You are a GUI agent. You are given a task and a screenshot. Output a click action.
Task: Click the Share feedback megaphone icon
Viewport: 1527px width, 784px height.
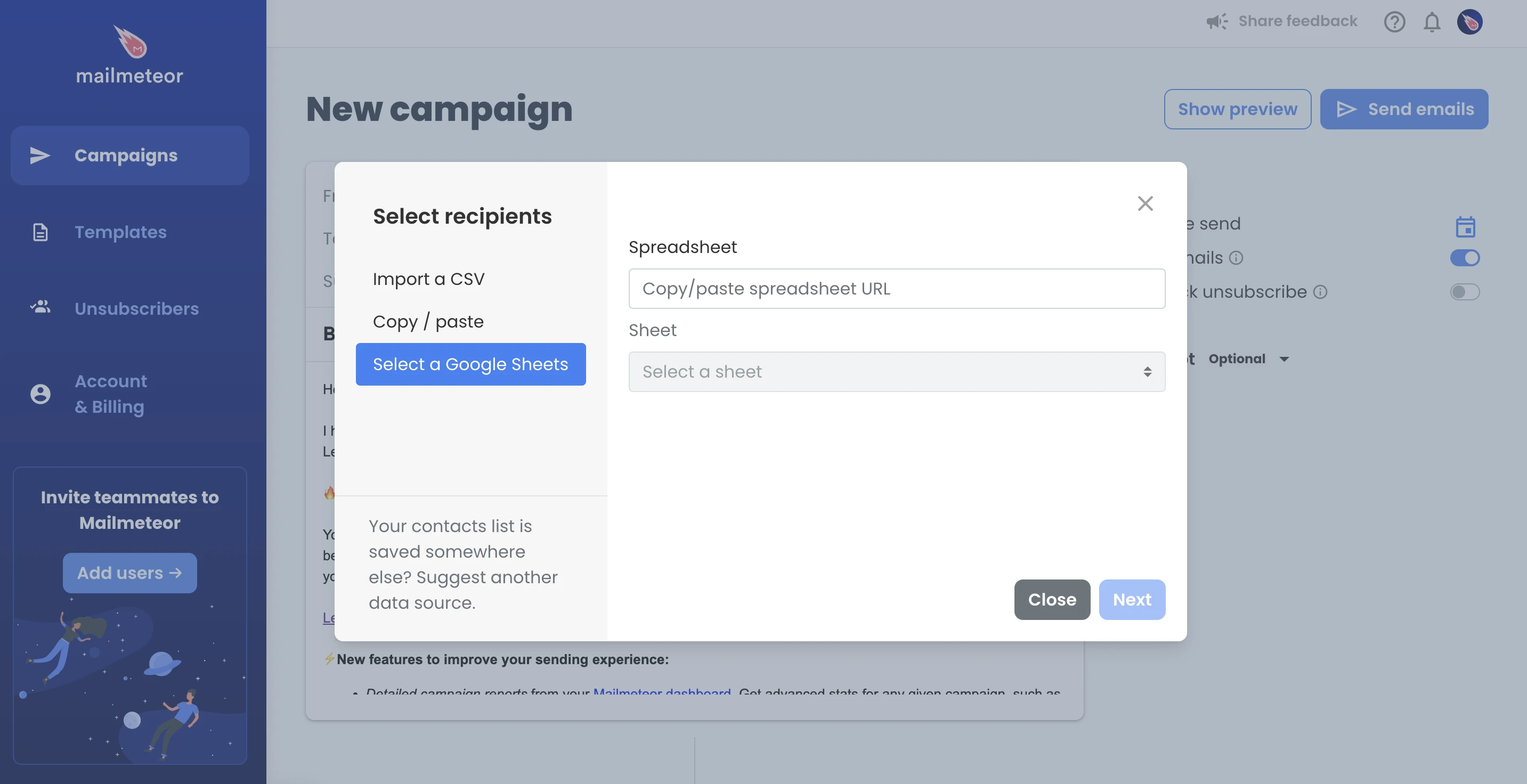tap(1217, 21)
